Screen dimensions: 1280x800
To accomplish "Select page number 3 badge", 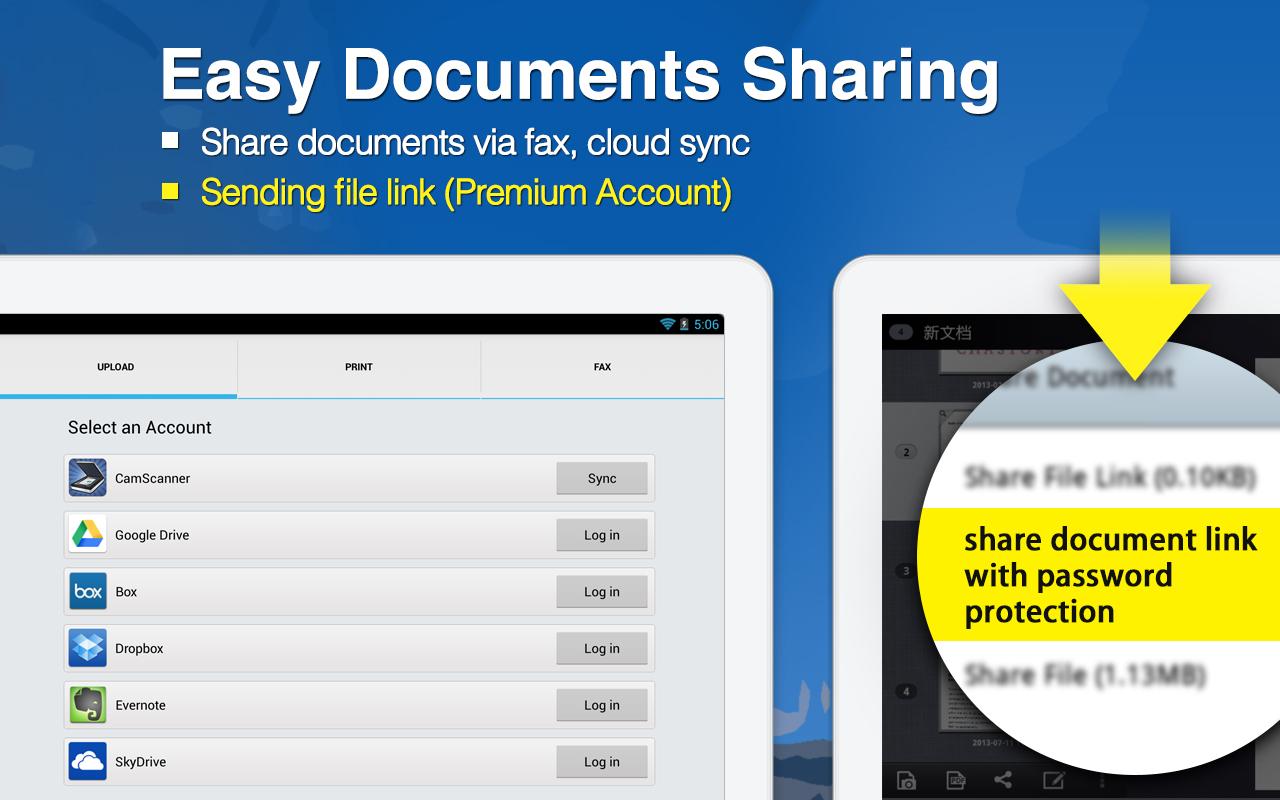I will (x=906, y=571).
